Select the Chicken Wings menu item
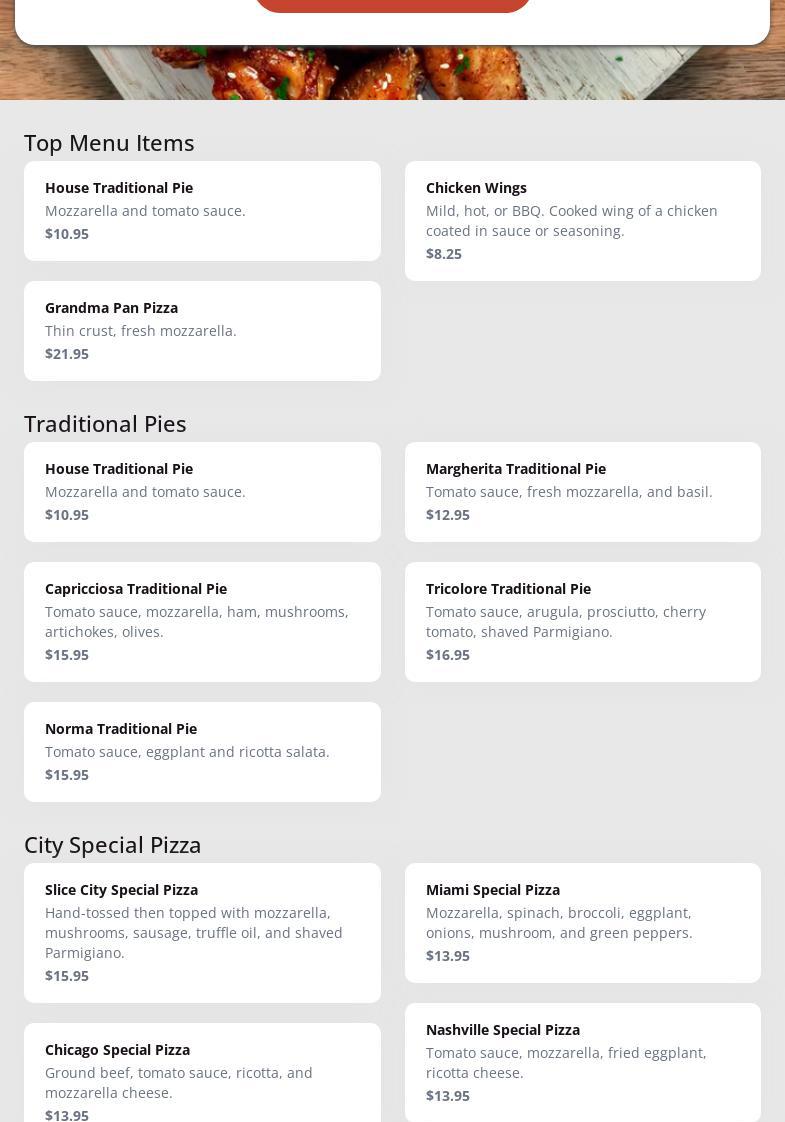 582,220
